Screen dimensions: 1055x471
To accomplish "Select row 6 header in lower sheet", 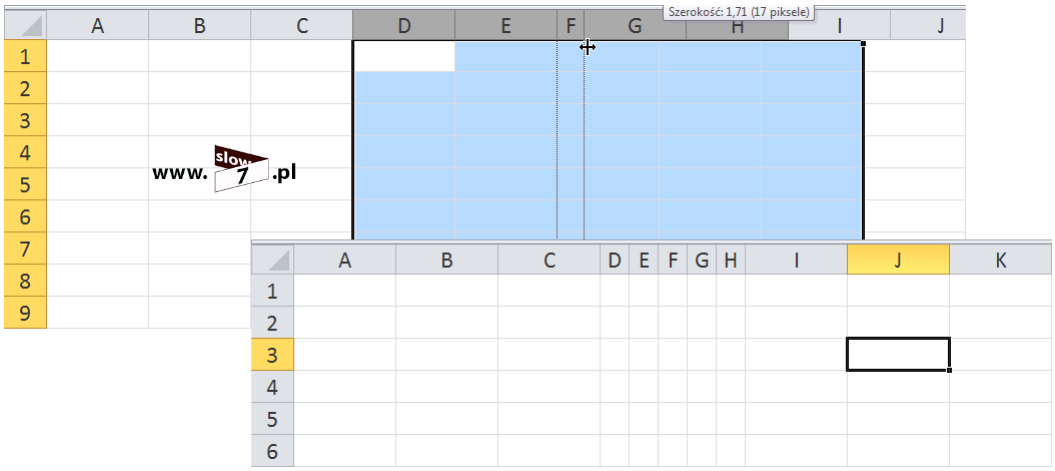I will [272, 451].
